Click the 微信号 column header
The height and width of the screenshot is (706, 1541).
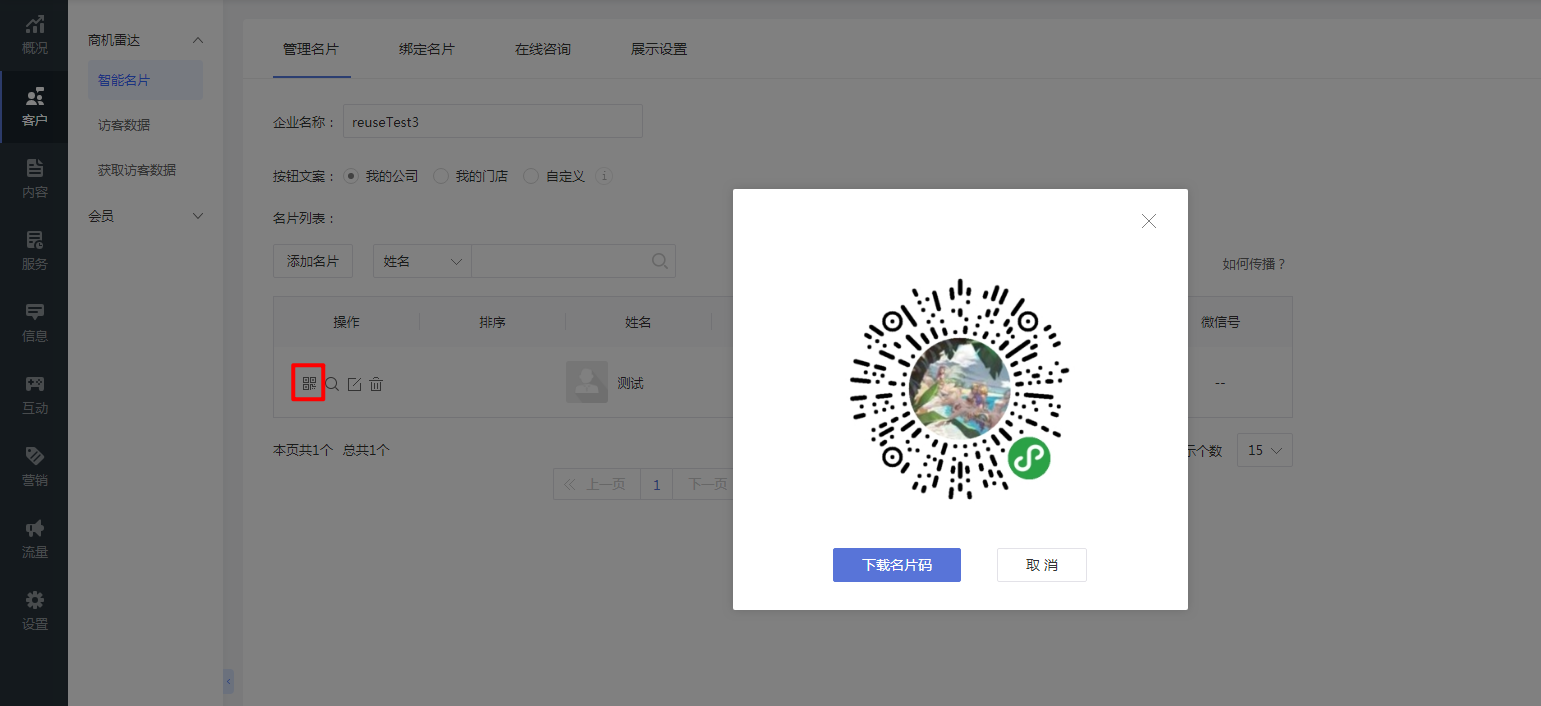pyautogui.click(x=1220, y=322)
